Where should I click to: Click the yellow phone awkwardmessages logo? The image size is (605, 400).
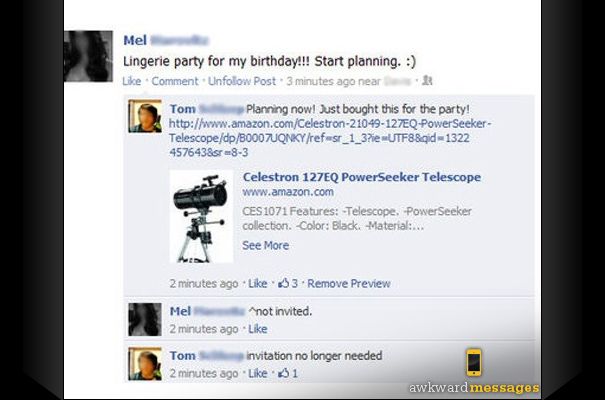pos(474,362)
